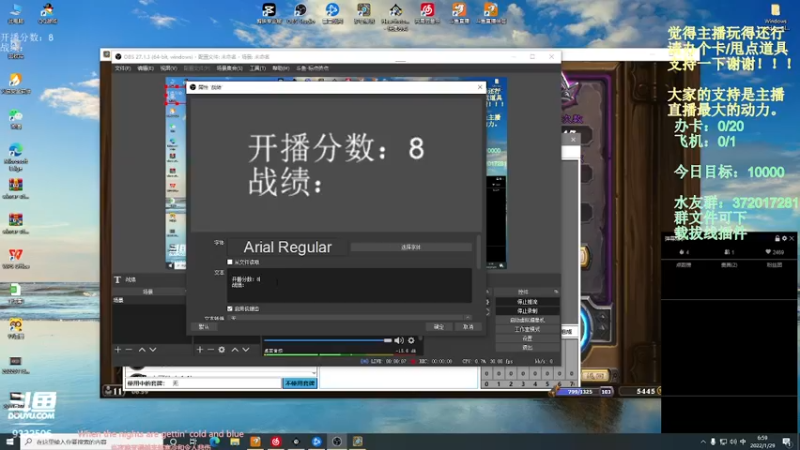Click inside the text content input box

click(x=349, y=286)
